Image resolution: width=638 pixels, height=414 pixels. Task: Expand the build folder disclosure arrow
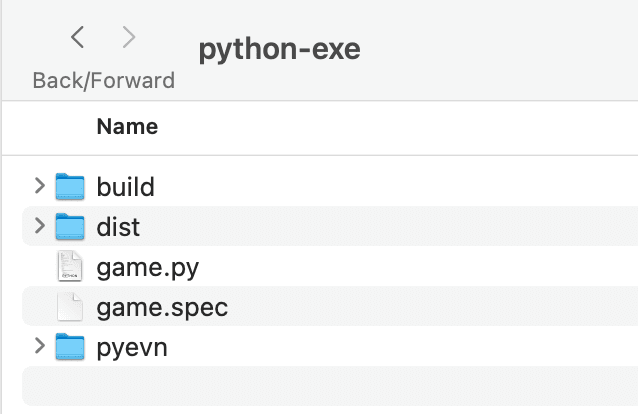(39, 186)
